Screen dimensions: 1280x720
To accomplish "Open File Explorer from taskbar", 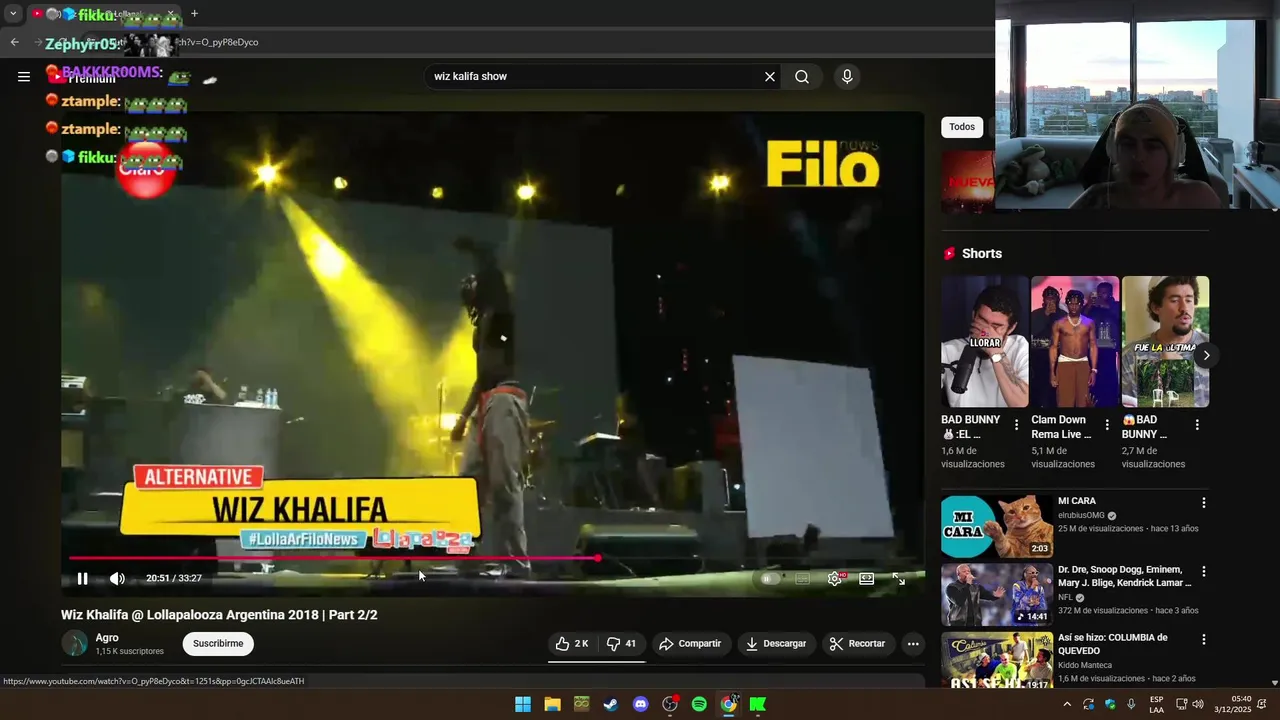I will pos(552,704).
